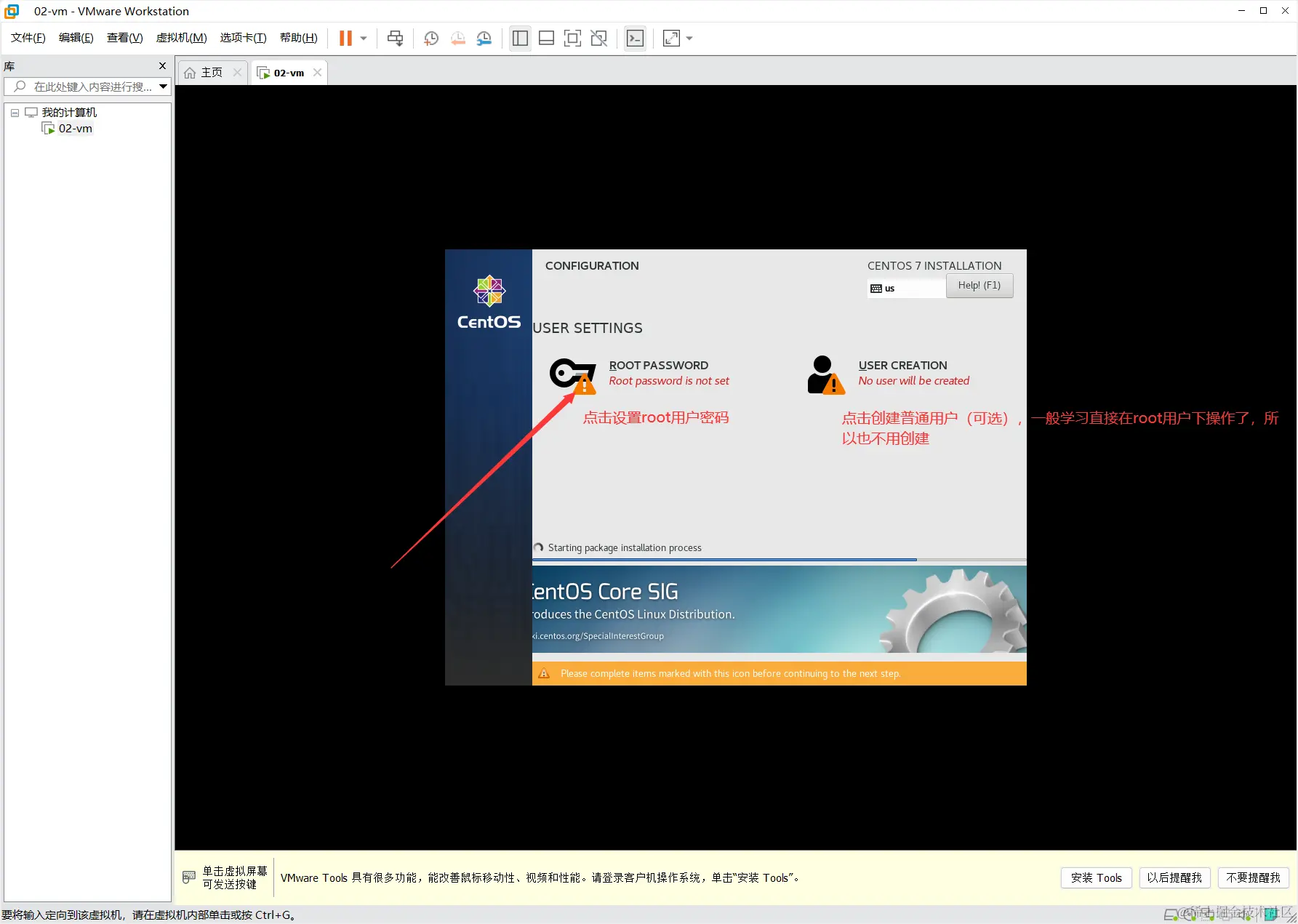Click the 以后提醒我 button
The width and height of the screenshot is (1298, 924).
click(x=1174, y=877)
